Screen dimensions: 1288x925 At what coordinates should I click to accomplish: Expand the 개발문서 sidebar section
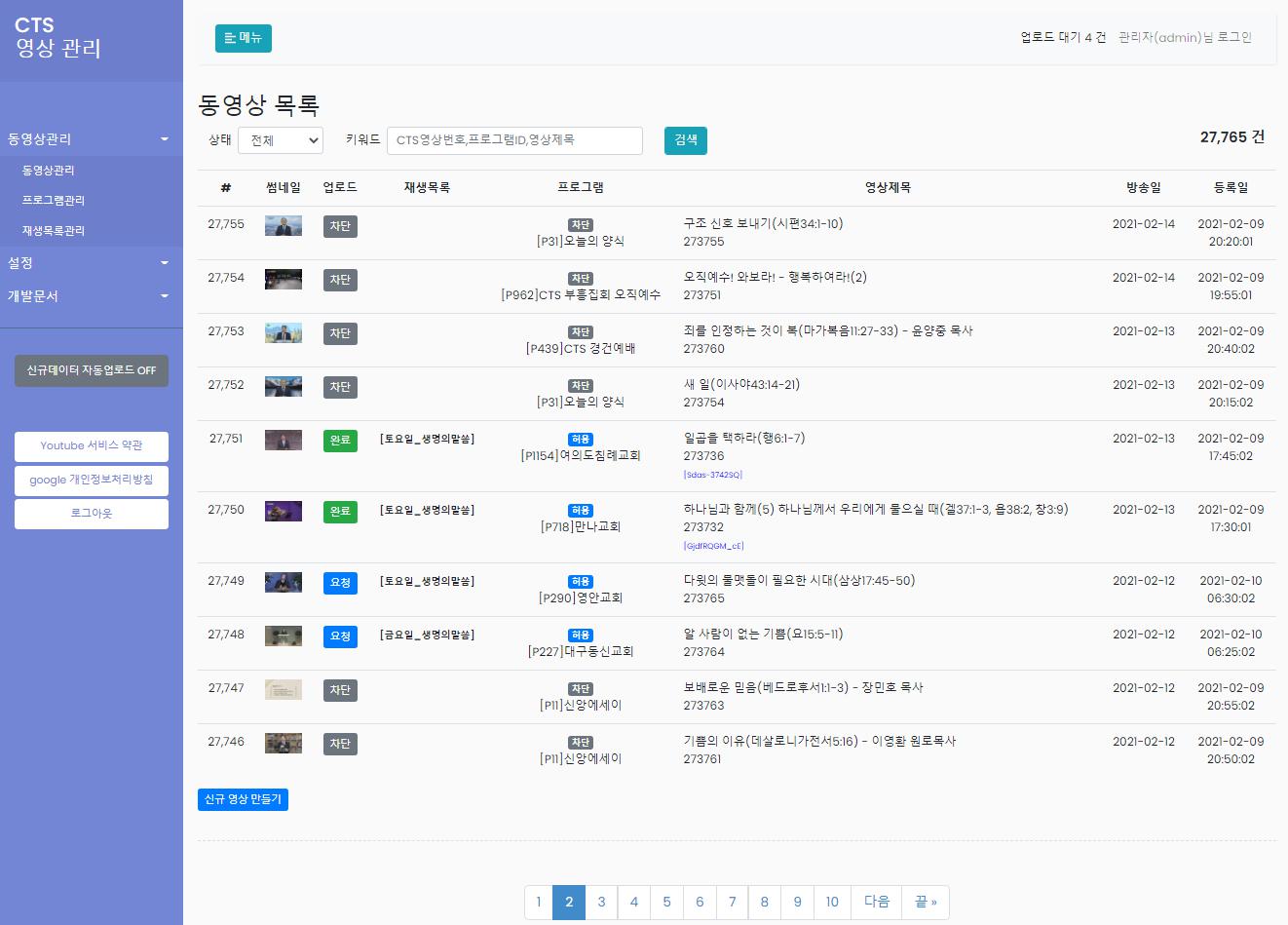[x=91, y=296]
